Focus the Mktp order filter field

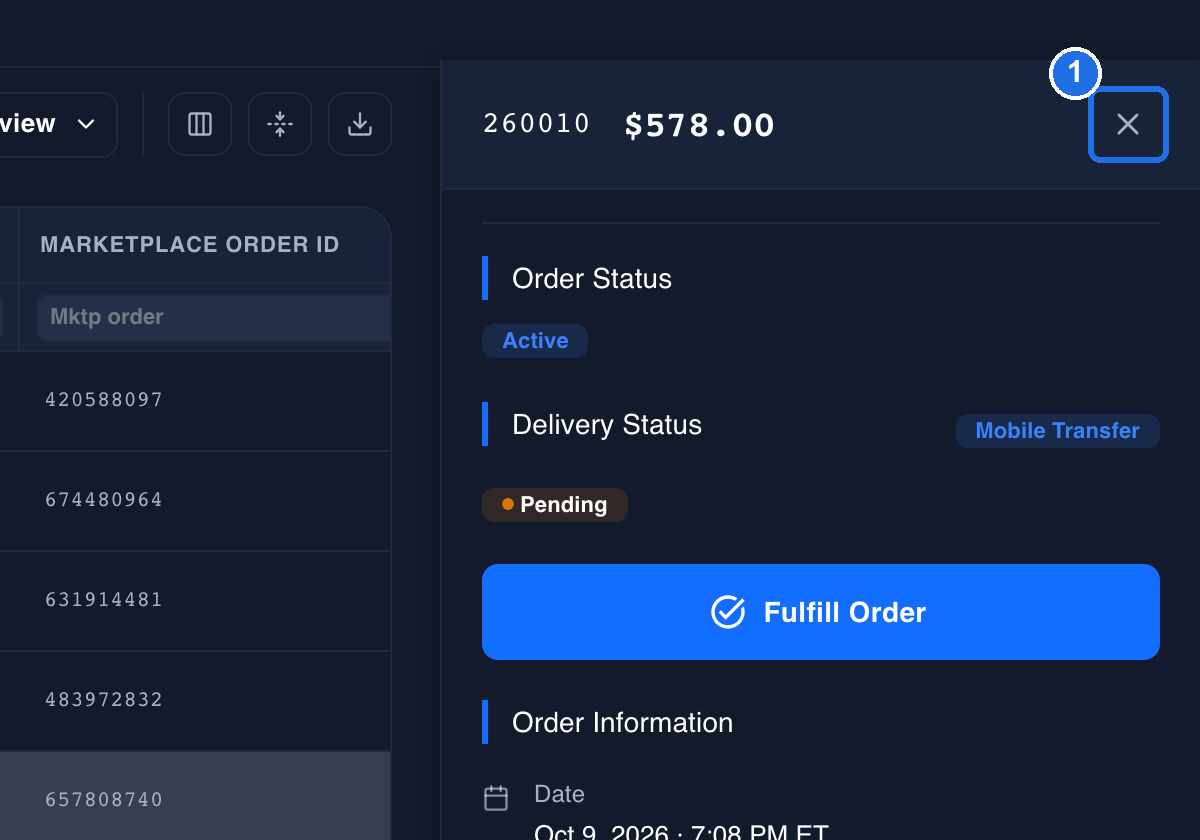(x=214, y=317)
